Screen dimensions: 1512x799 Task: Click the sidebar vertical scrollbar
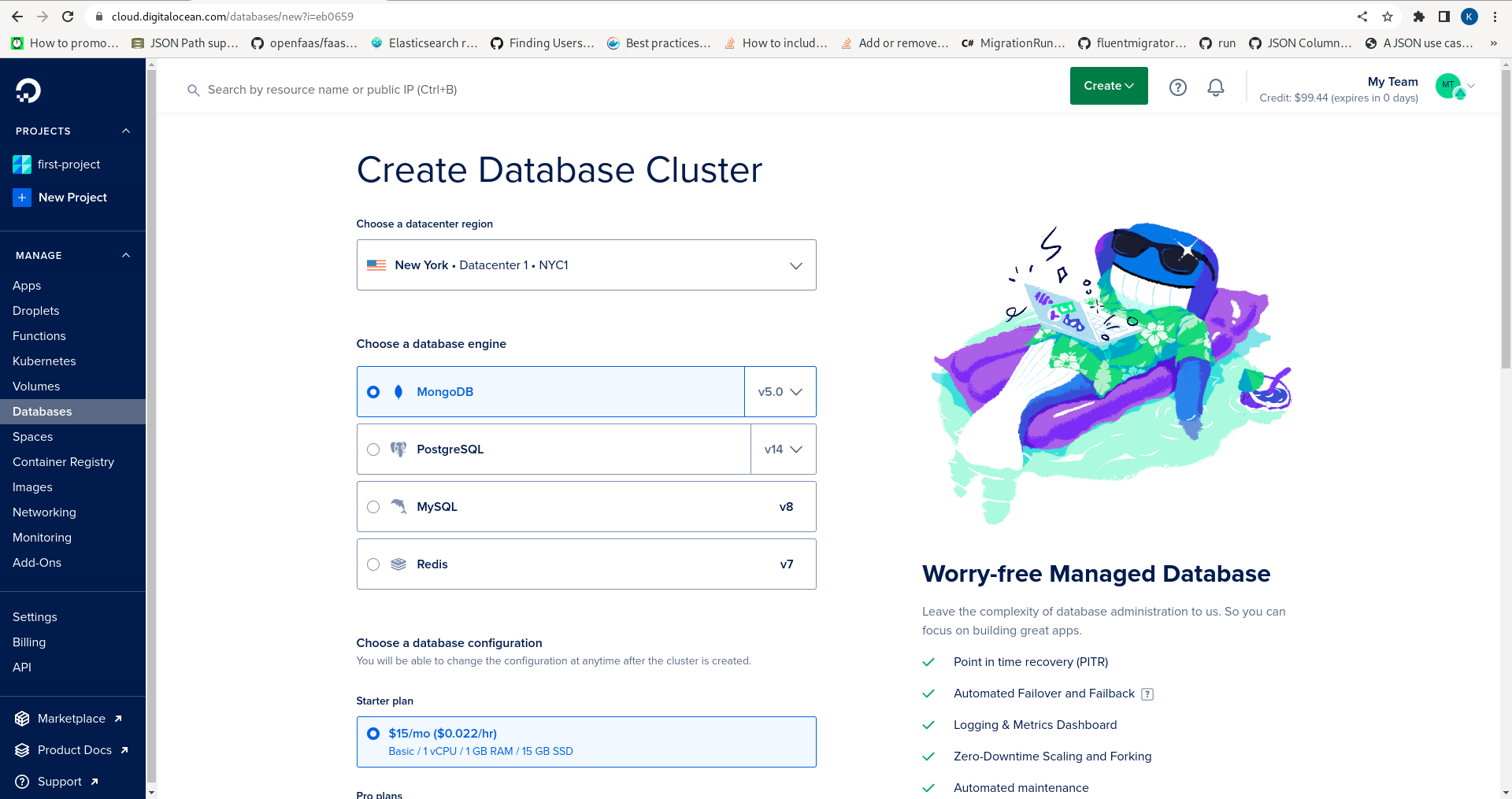[x=151, y=425]
